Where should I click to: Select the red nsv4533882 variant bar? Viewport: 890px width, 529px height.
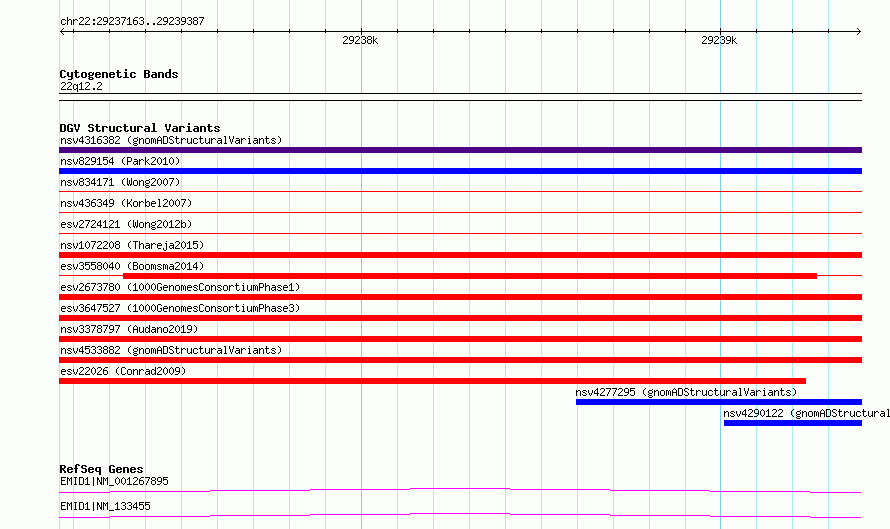coord(460,360)
